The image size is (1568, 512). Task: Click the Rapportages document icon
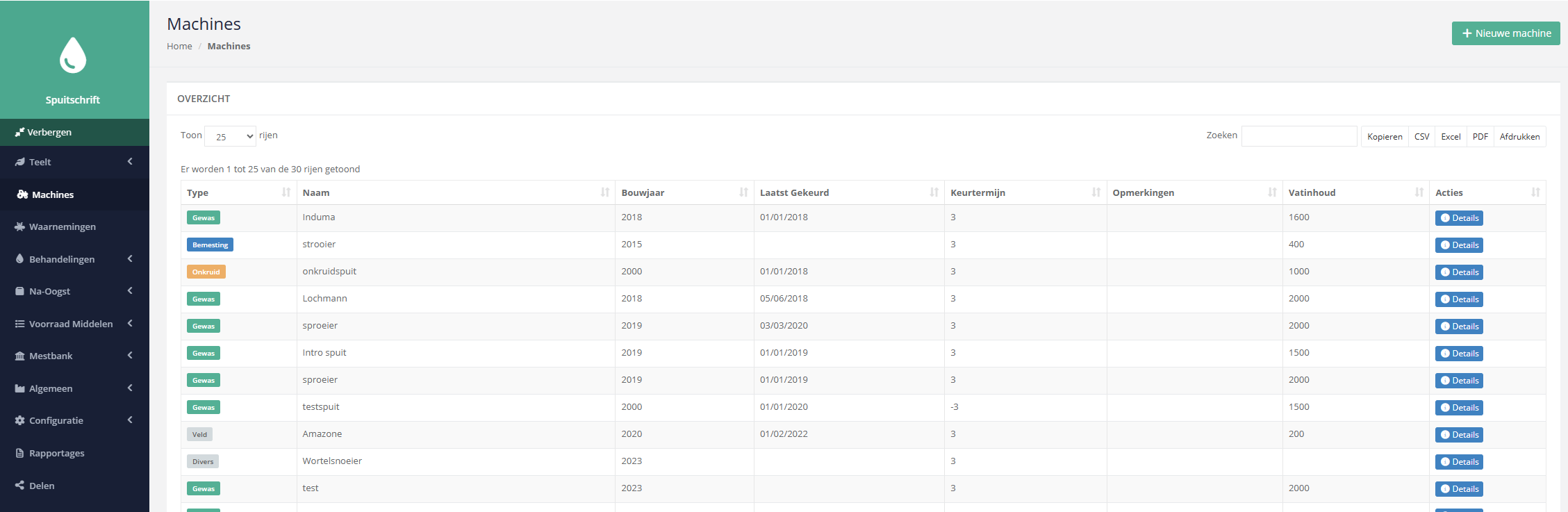point(20,453)
